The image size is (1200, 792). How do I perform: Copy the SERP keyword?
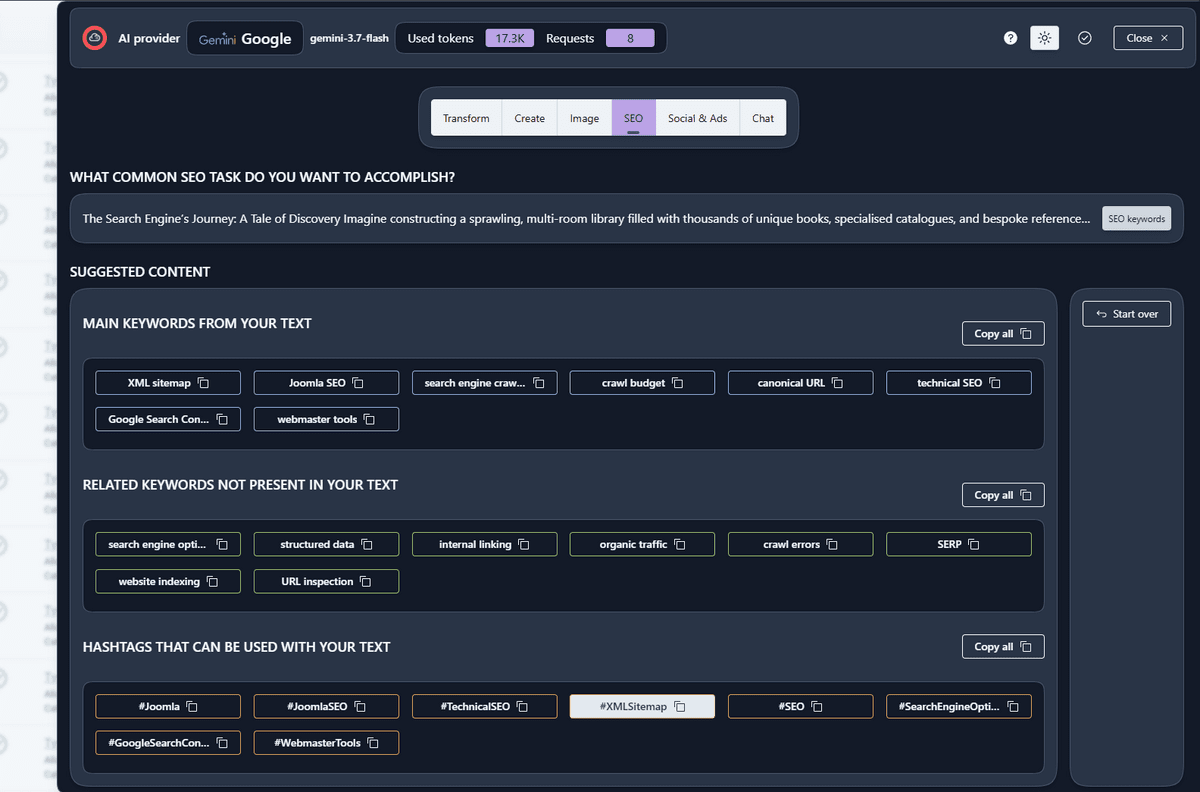coord(958,544)
